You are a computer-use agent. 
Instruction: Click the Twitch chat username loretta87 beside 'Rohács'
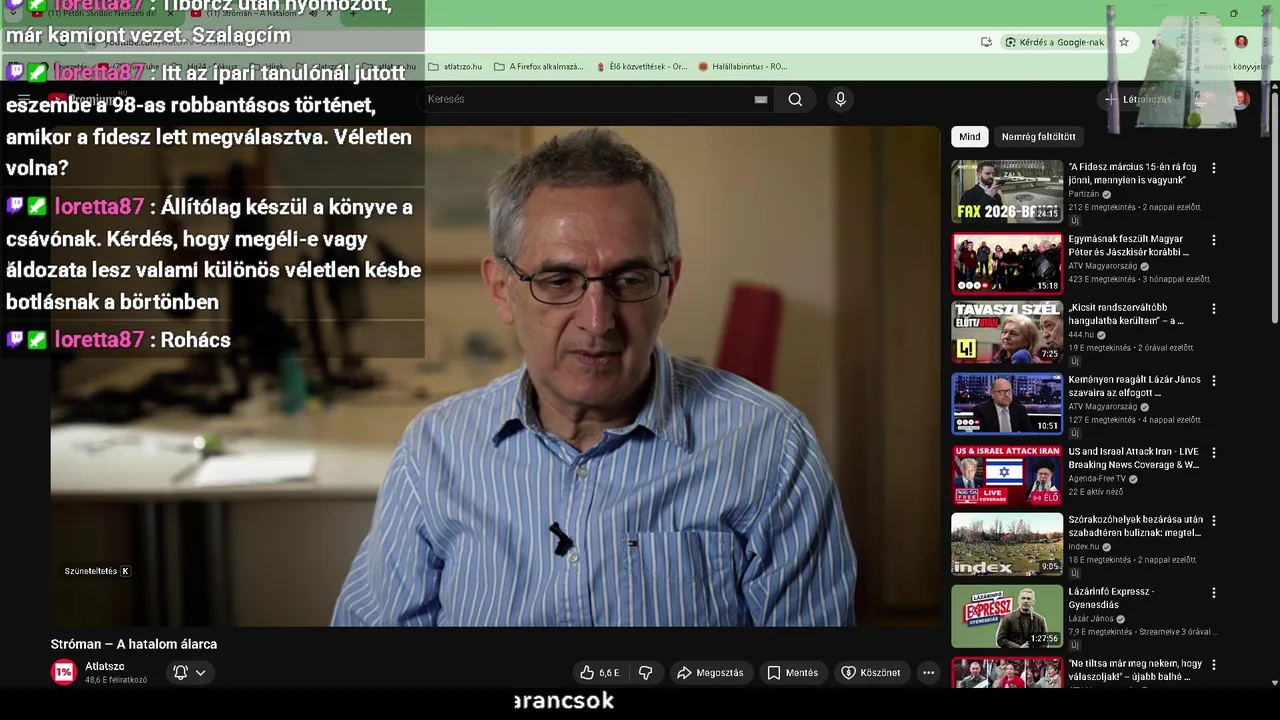[x=99, y=340]
